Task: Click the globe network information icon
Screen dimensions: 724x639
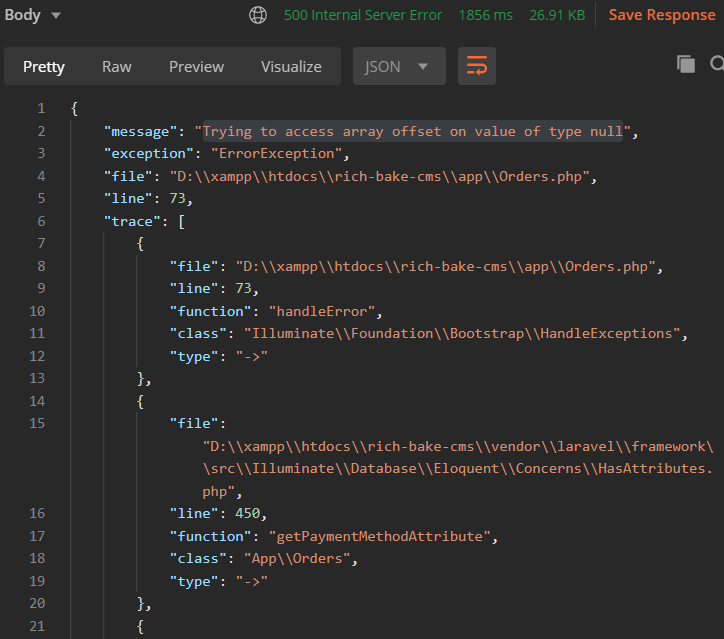Action: click(x=258, y=15)
